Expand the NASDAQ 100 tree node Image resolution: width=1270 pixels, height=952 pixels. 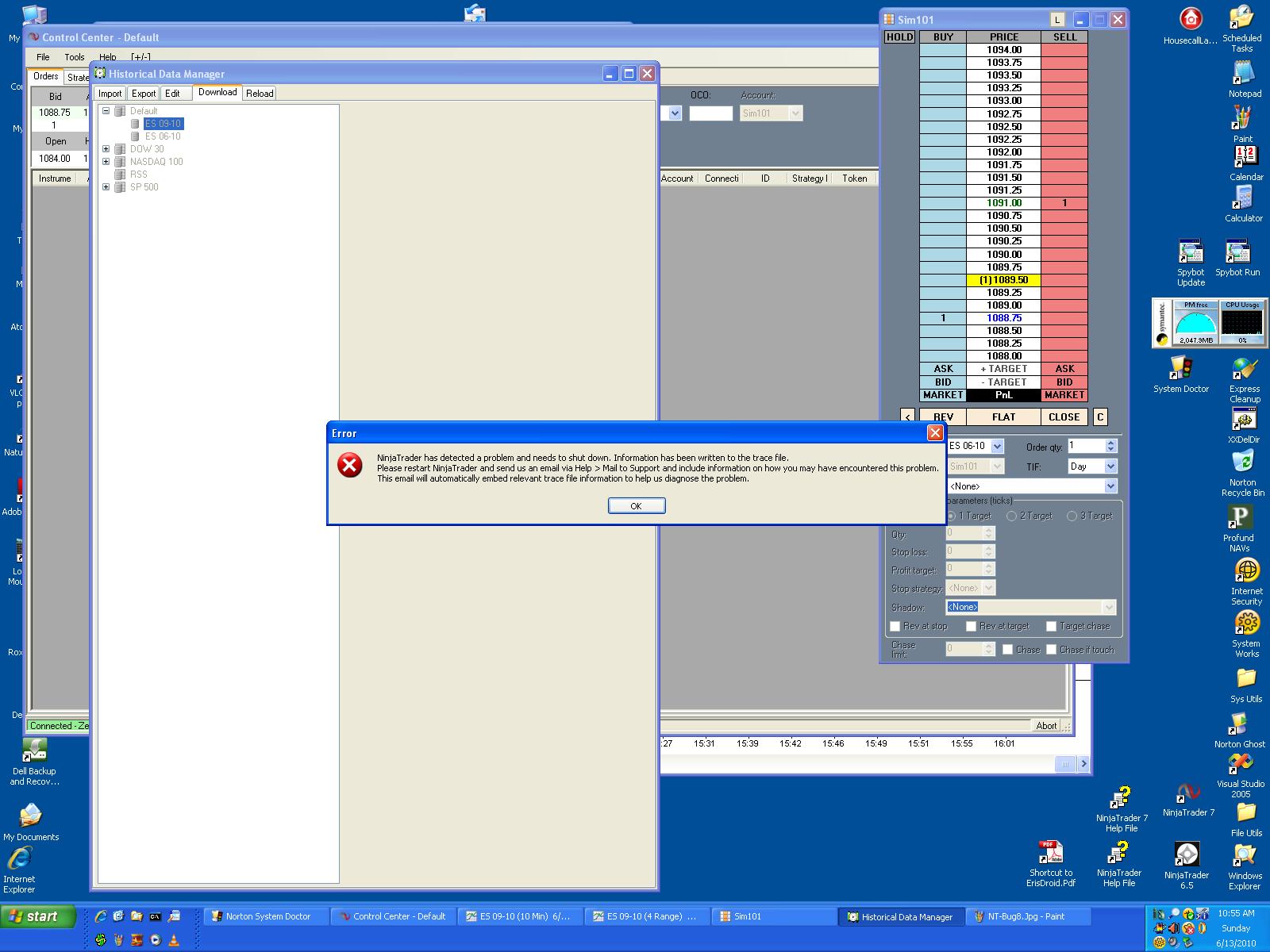[106, 162]
